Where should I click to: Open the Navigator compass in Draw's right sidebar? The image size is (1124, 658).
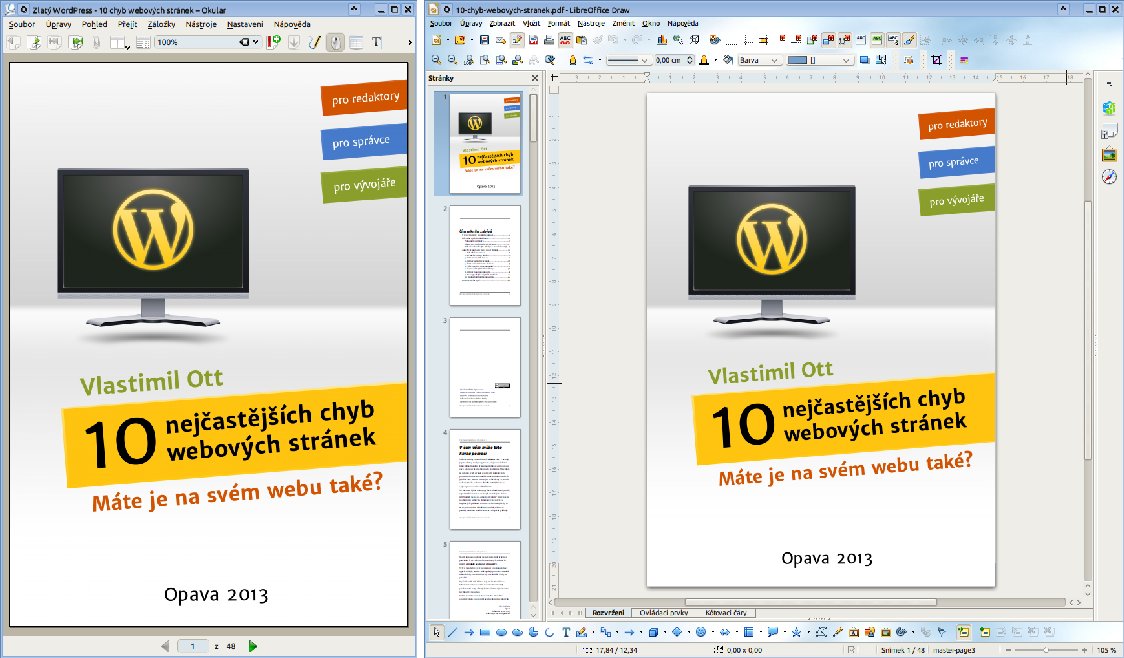[x=1109, y=177]
